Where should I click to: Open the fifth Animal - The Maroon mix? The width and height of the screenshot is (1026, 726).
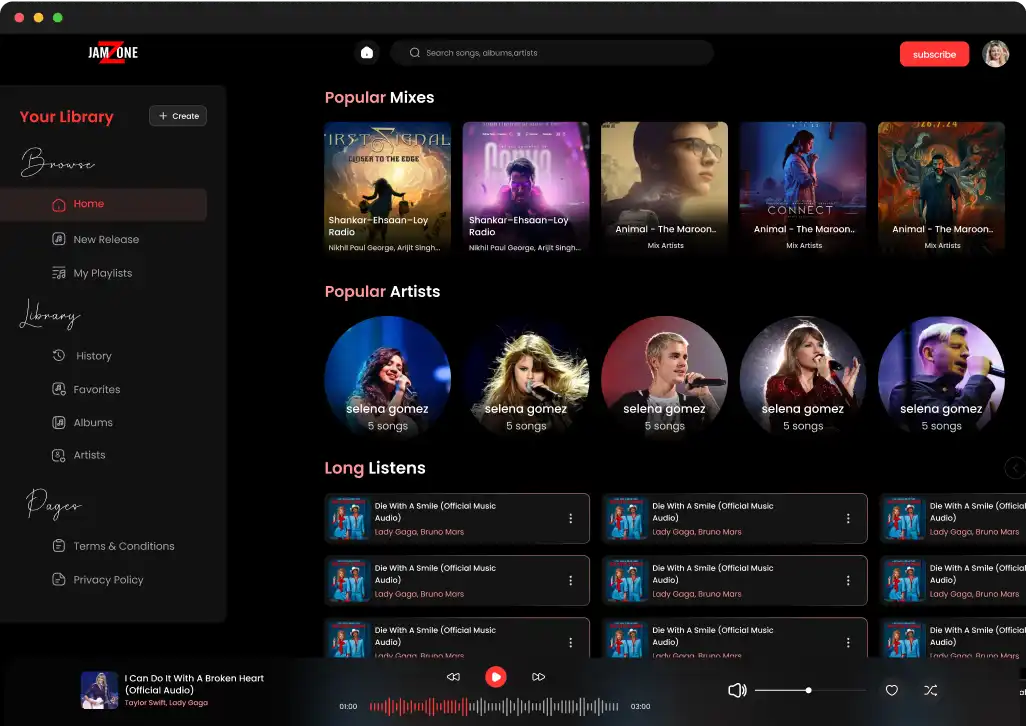941,188
